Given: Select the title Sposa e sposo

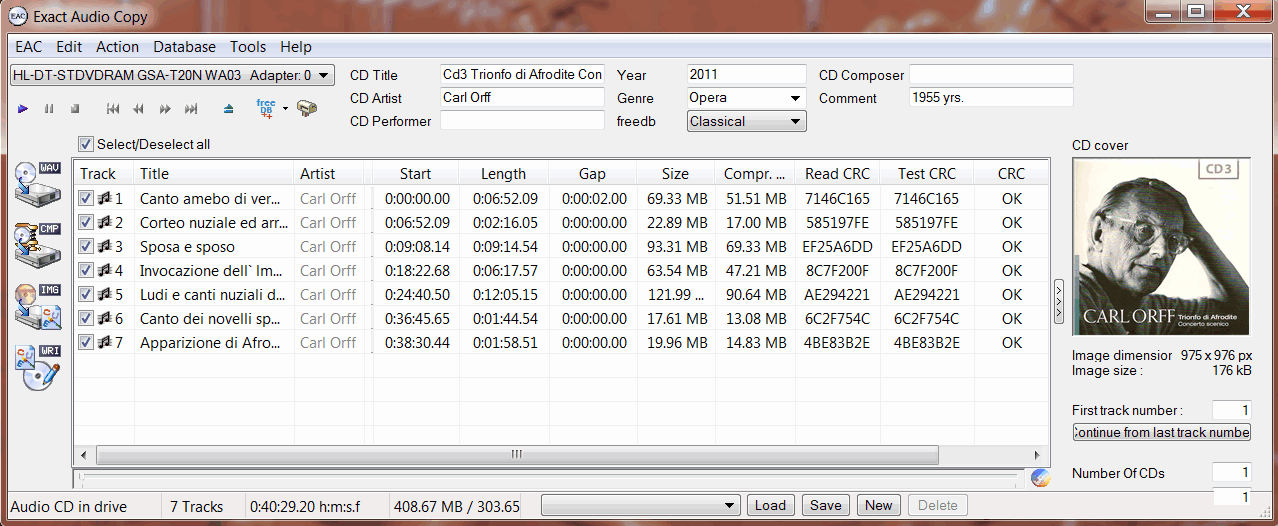Looking at the screenshot, I should 187,246.
